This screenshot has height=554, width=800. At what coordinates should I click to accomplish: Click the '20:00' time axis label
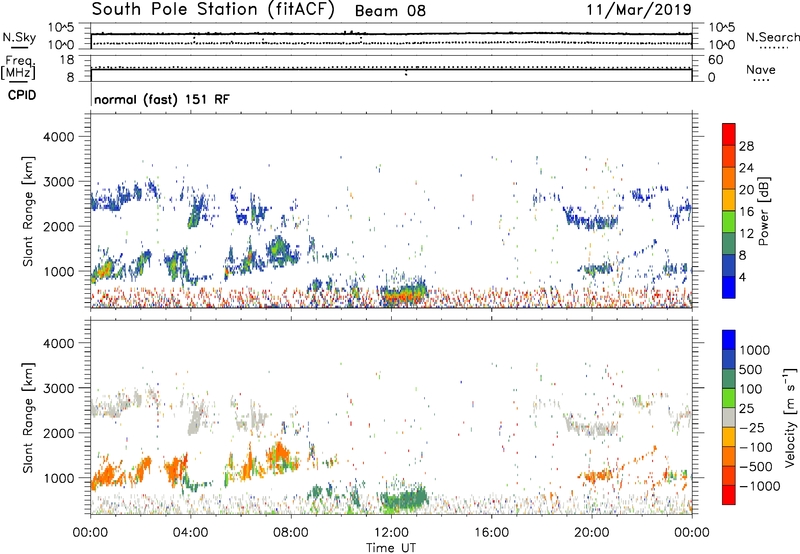591,533
